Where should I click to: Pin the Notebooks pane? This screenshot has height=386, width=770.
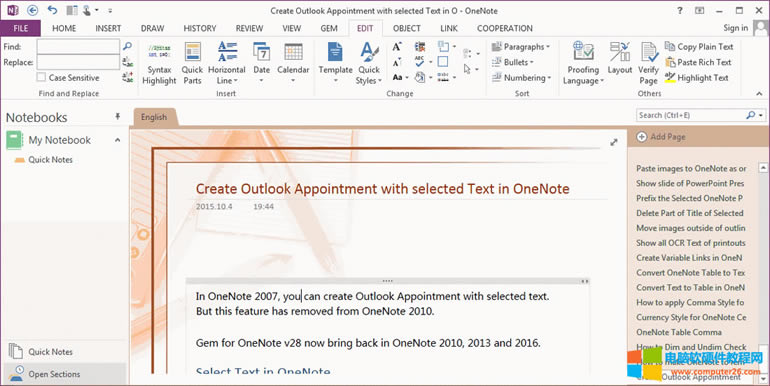pos(117,117)
